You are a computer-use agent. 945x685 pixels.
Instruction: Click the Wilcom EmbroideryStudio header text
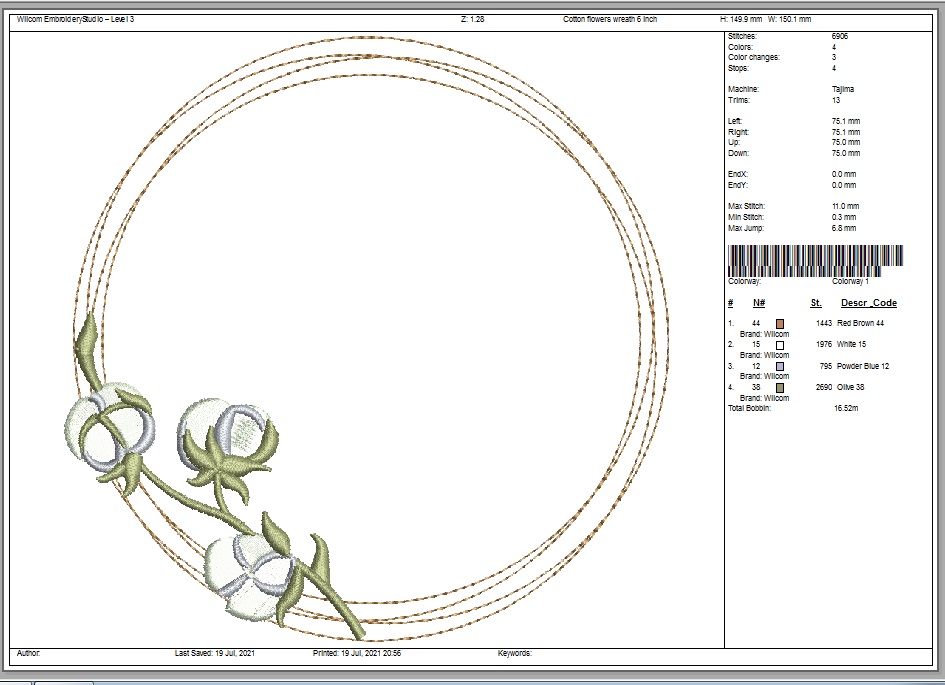pyautogui.click(x=75, y=20)
